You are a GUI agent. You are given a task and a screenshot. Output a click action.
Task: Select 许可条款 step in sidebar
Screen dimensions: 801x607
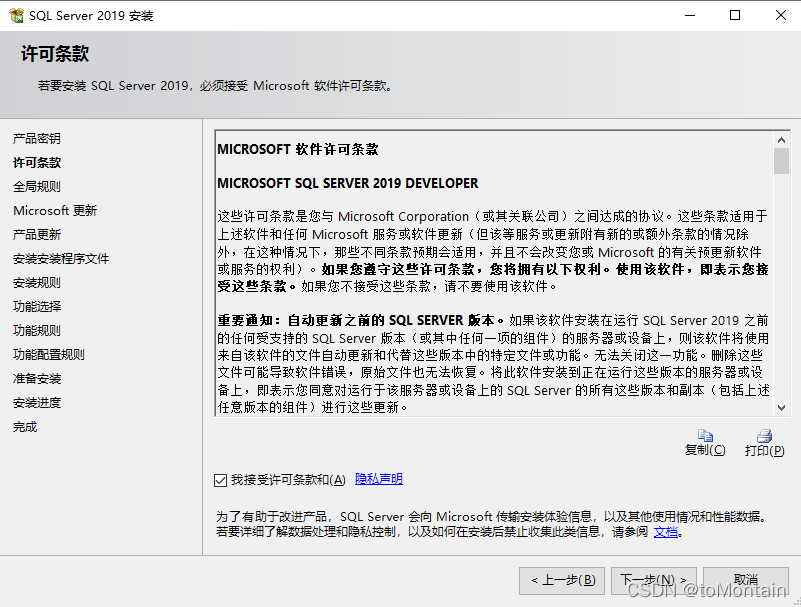(37, 162)
